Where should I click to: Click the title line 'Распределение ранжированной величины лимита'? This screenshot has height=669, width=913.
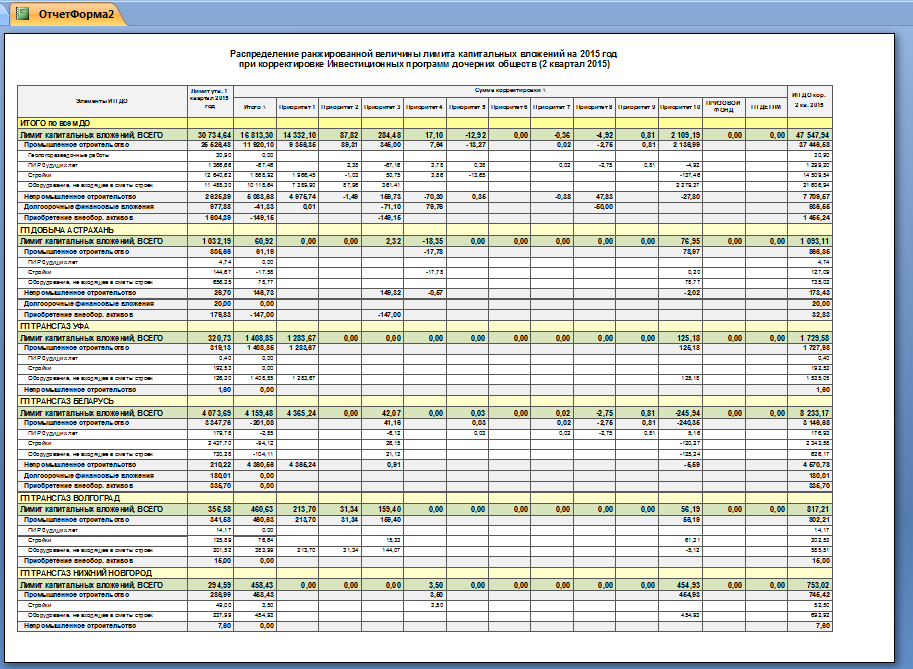(x=423, y=54)
